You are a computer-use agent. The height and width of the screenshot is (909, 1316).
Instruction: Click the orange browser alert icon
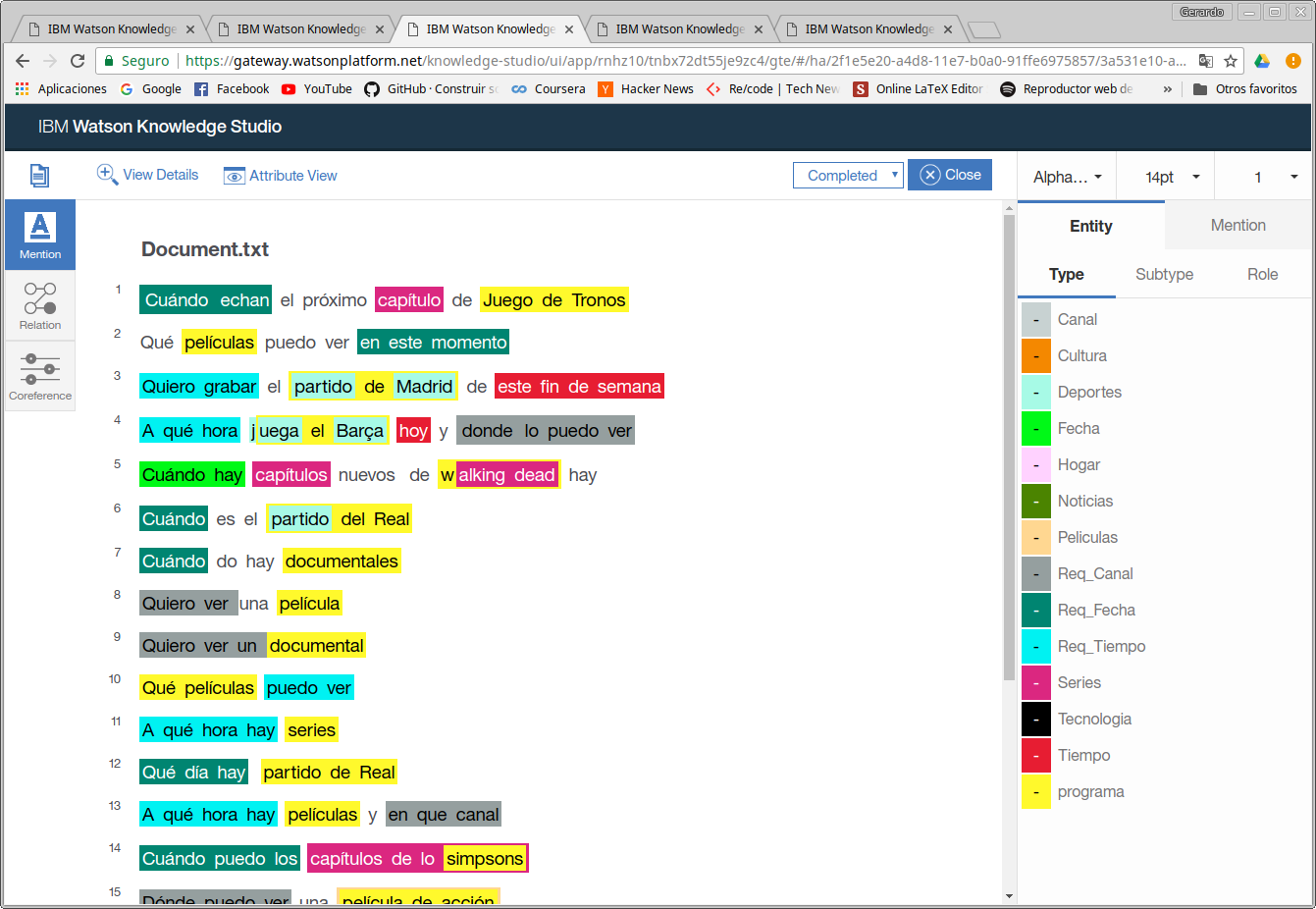[1294, 61]
